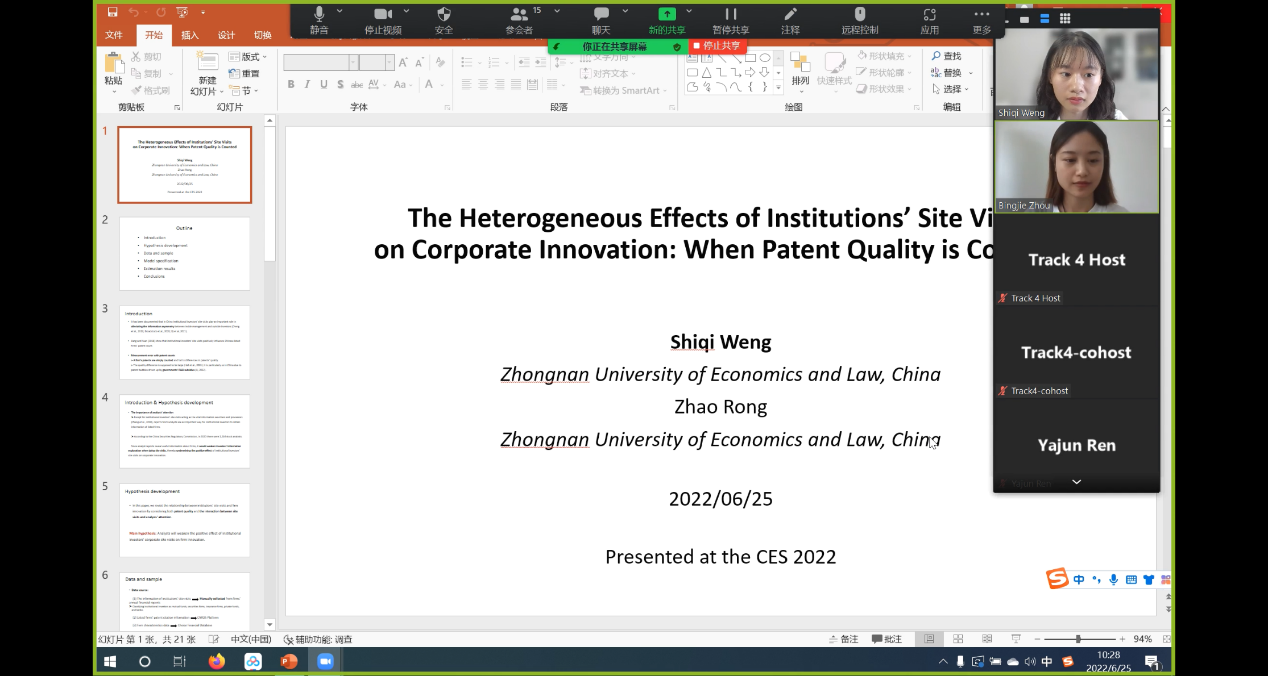Adjust the zoom slider in status bar
The height and width of the screenshot is (676, 1268).
[x=1077, y=639]
